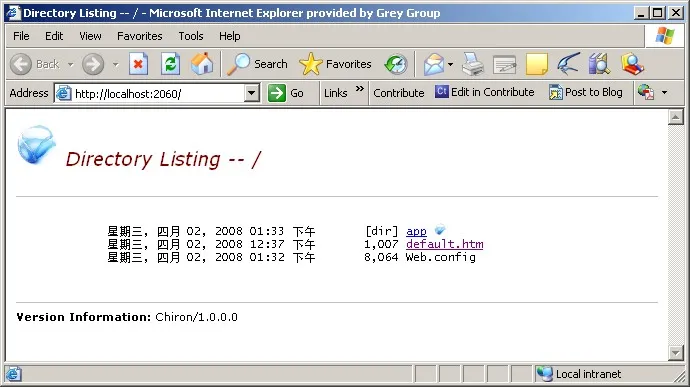690x387 pixels.
Task: Click the Windows flag logo
Action: point(664,36)
